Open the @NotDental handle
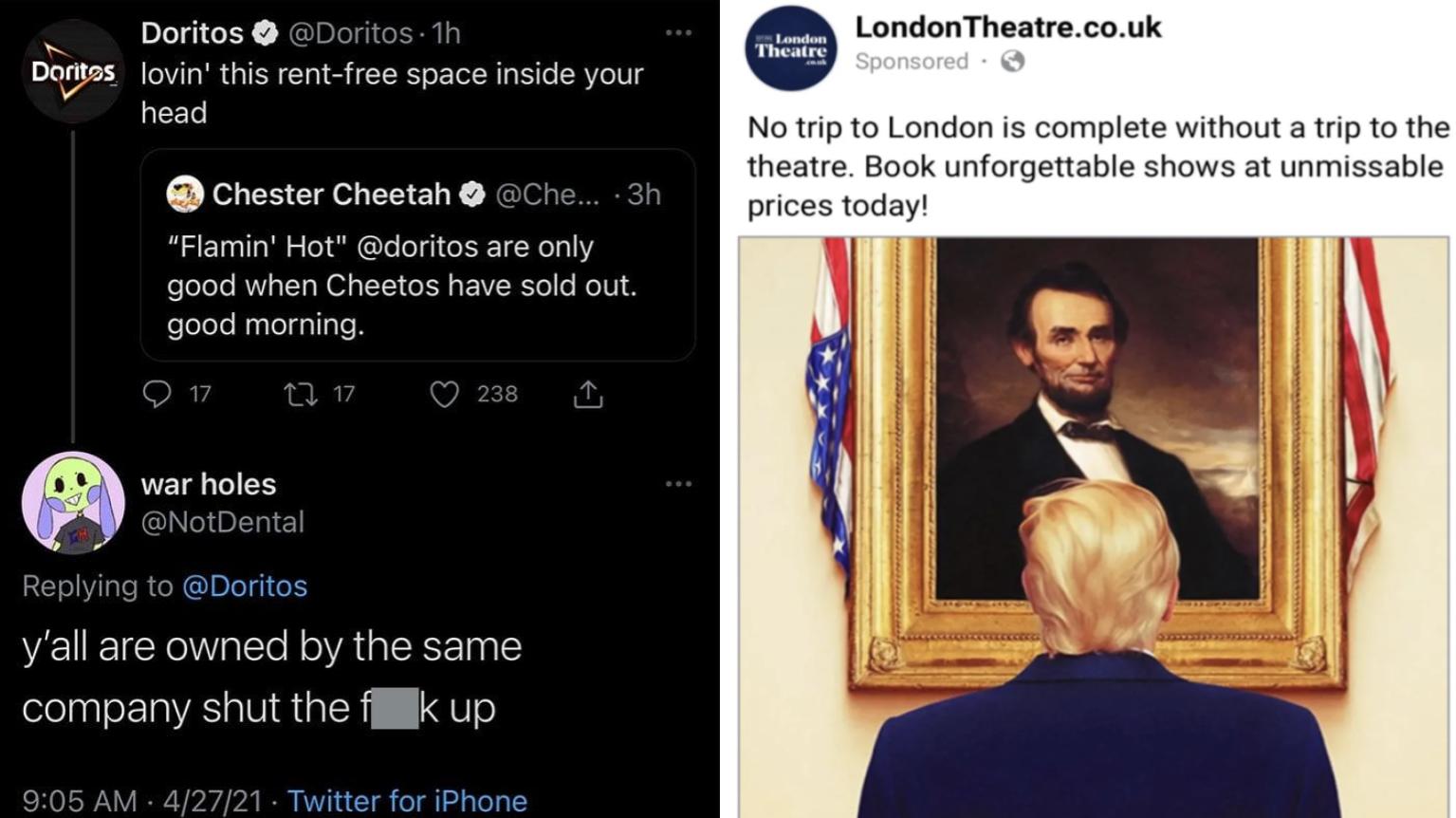Viewport: 1456px width, 818px height. pyautogui.click(x=223, y=522)
